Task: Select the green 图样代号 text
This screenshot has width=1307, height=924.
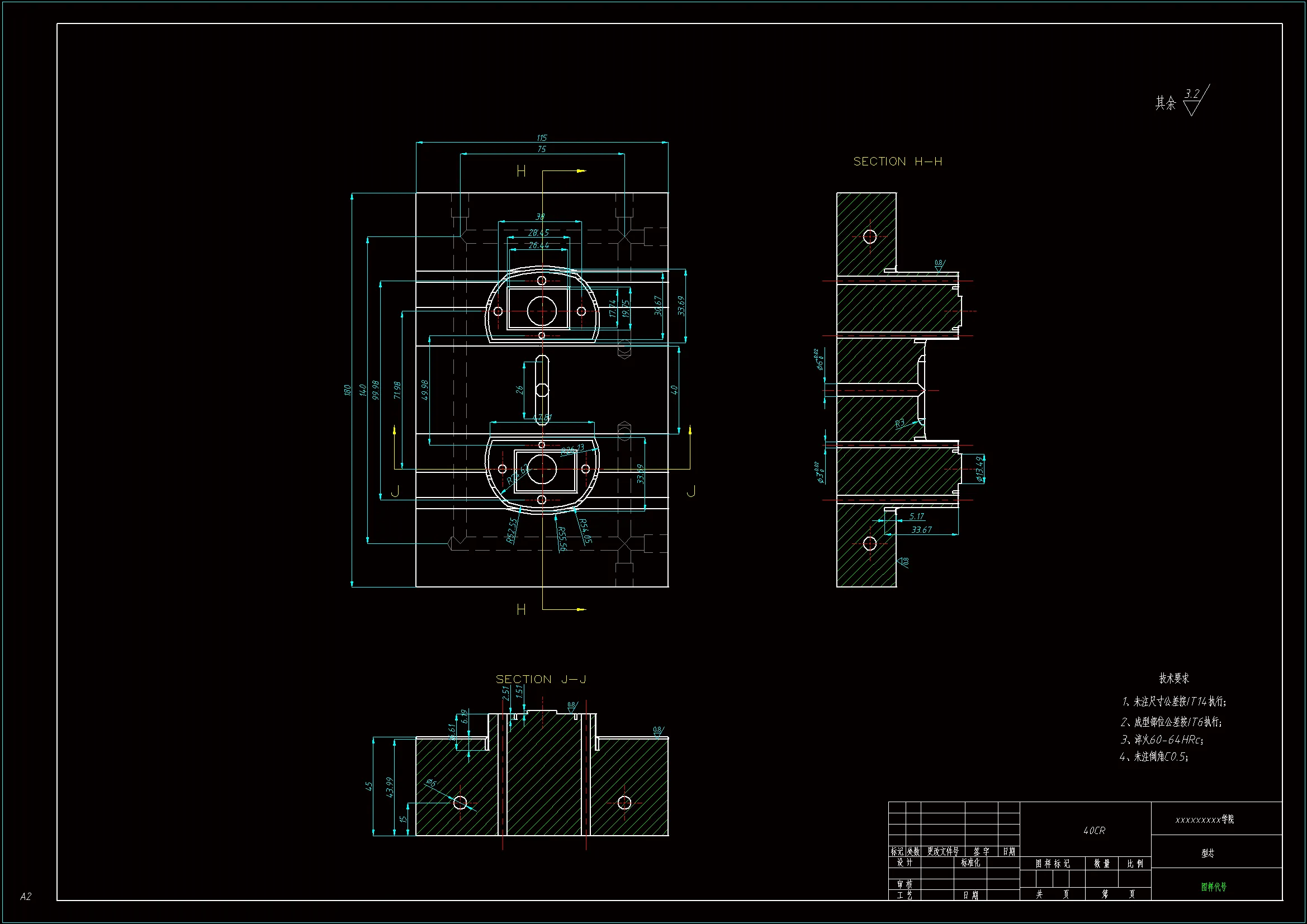Action: coord(1214,887)
